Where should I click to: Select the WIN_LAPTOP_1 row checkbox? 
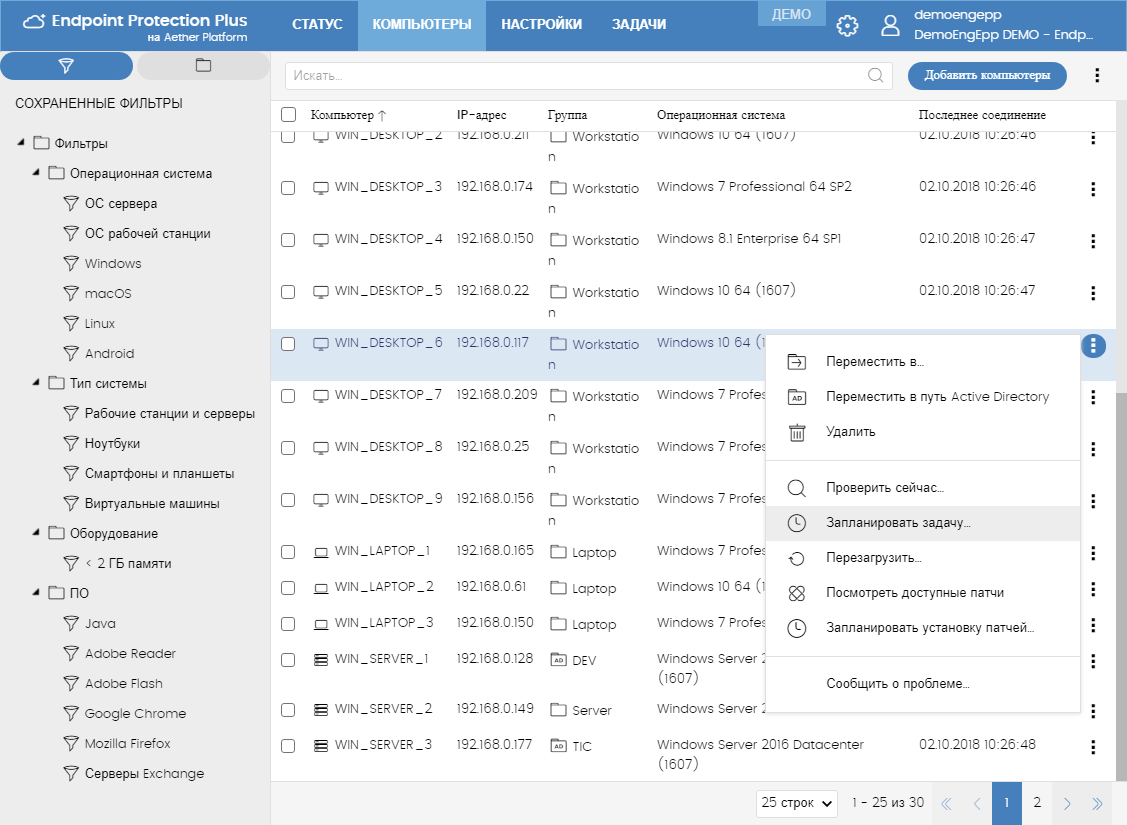[x=288, y=552]
